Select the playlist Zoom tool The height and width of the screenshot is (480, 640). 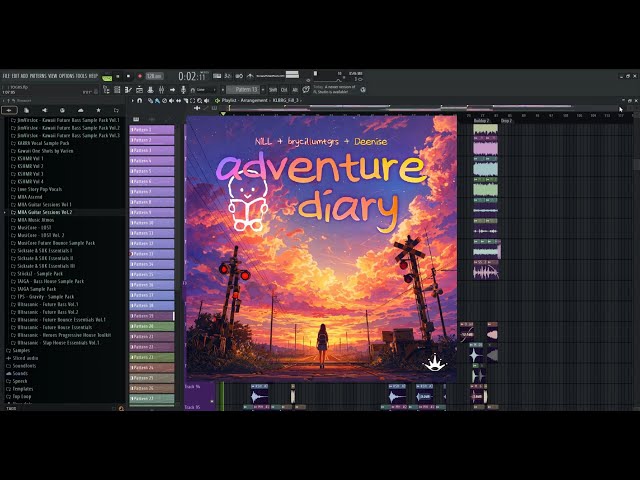click(199, 100)
